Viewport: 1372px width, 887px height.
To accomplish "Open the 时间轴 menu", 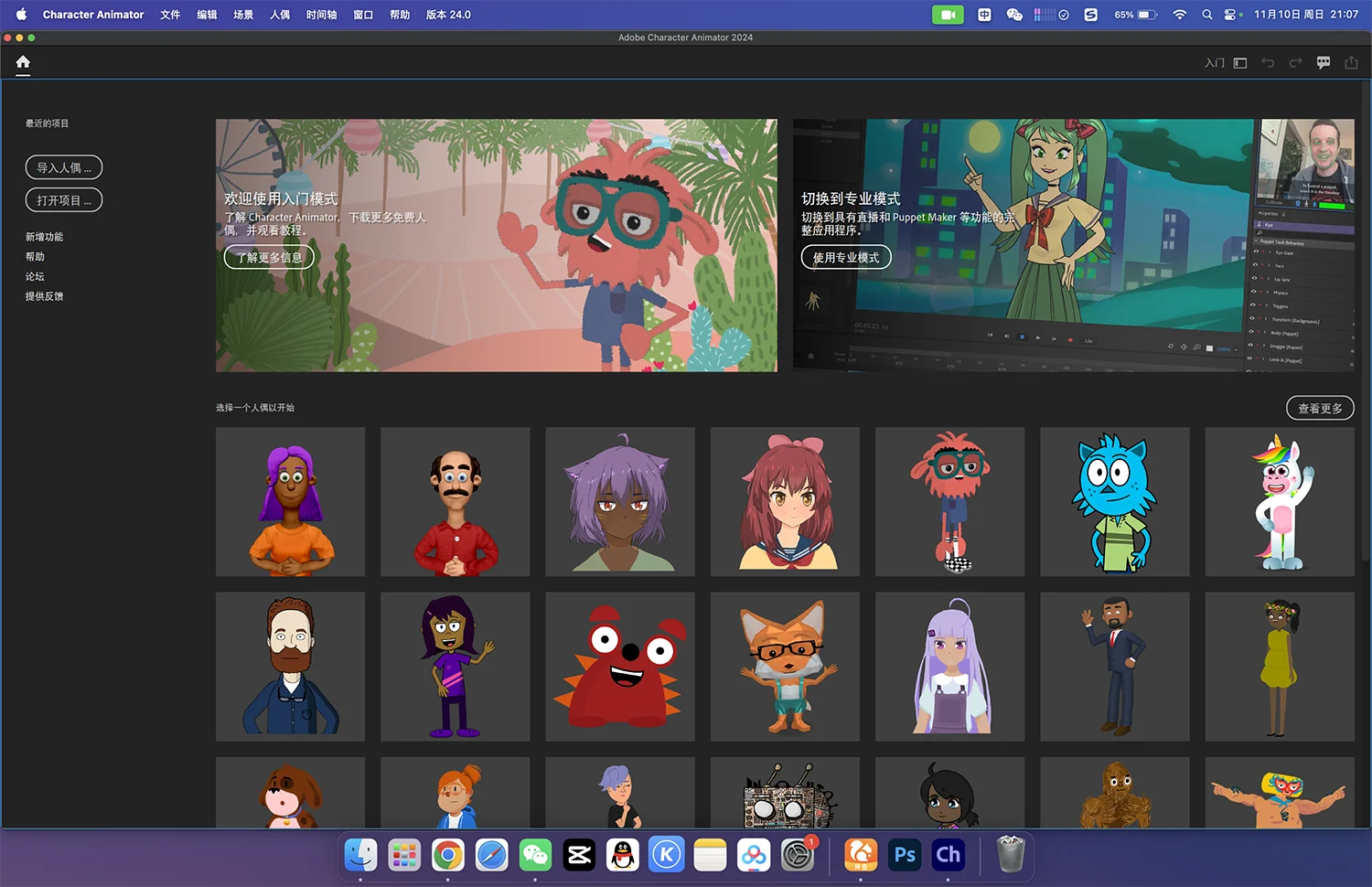I will pos(321,15).
